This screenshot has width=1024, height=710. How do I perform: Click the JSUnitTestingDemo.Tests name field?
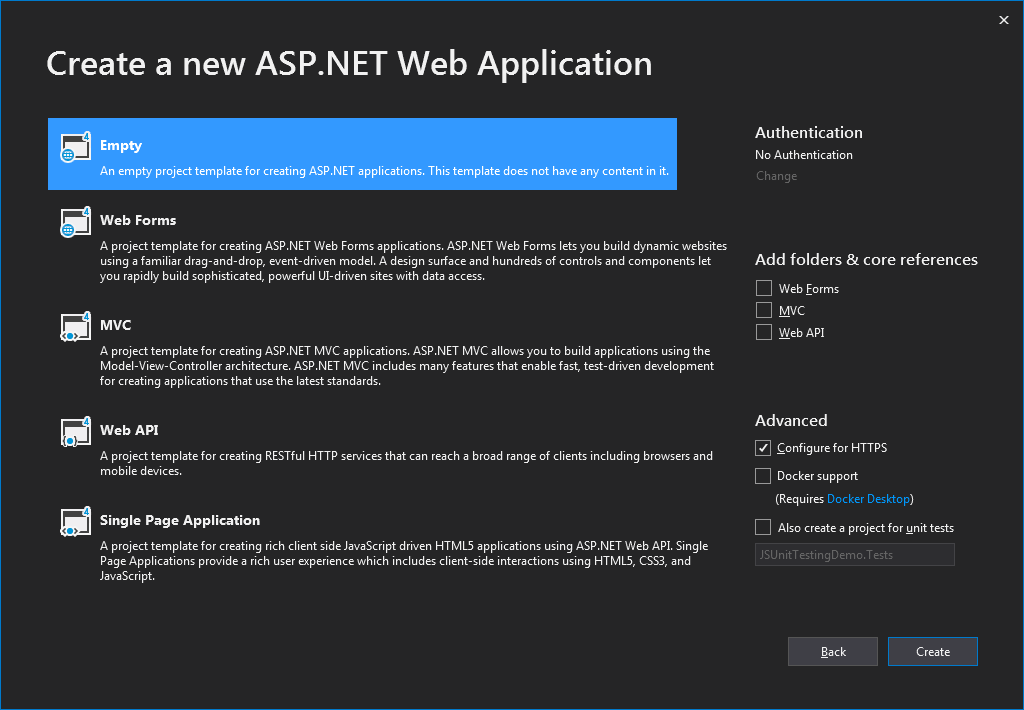coord(854,555)
